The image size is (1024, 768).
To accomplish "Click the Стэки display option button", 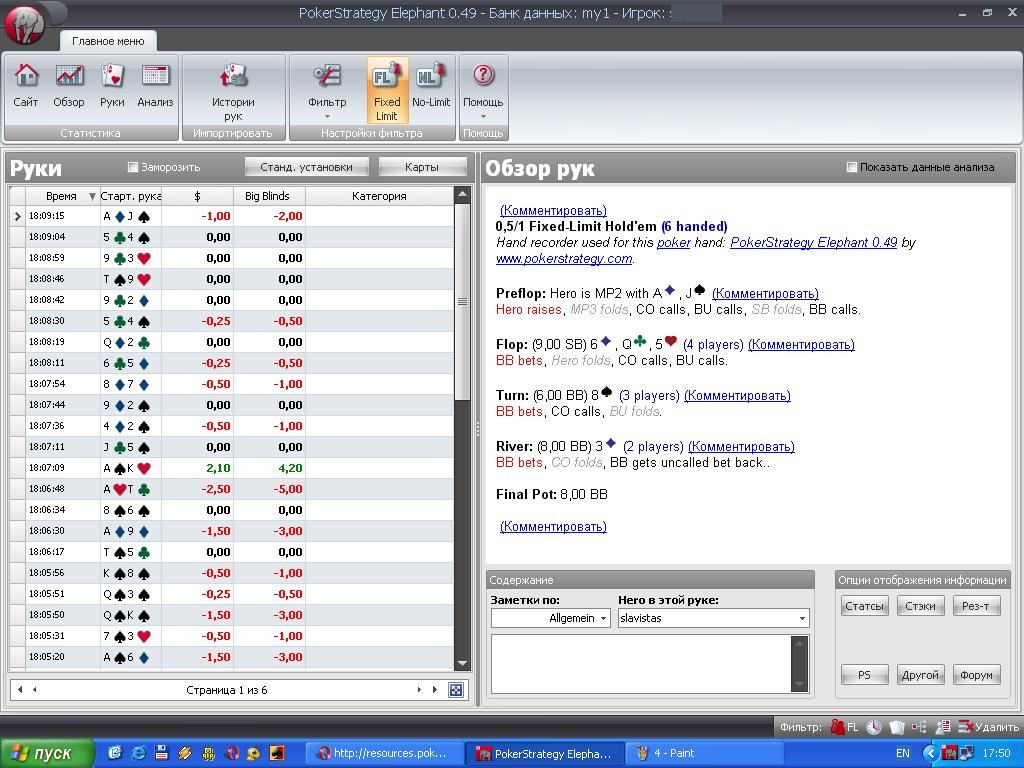I will click(920, 606).
